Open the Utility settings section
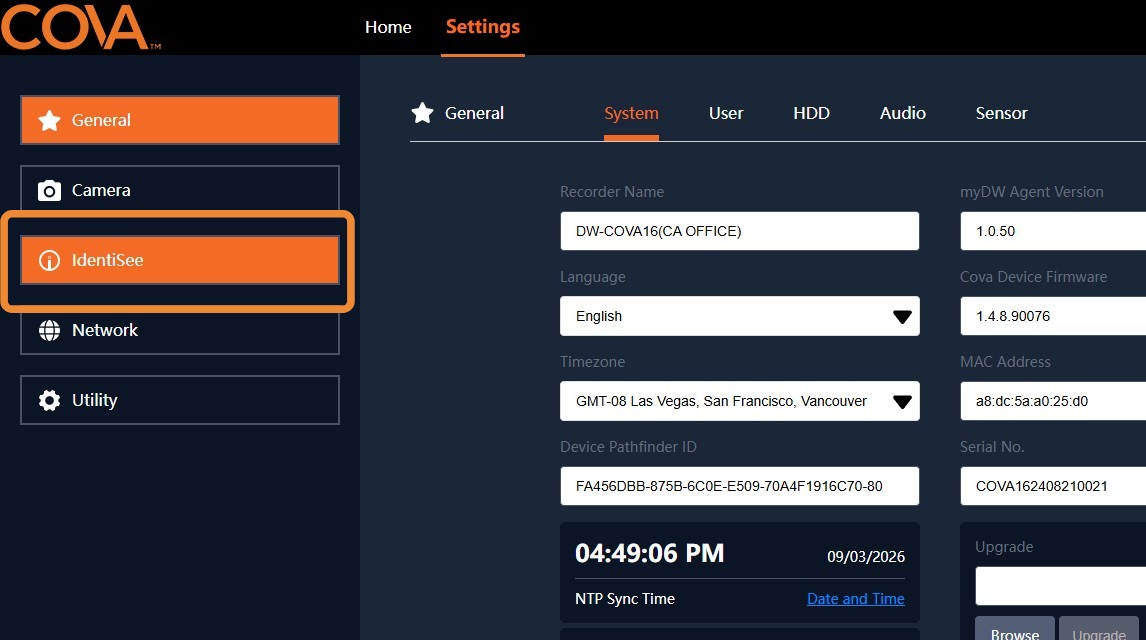 [x=180, y=400]
